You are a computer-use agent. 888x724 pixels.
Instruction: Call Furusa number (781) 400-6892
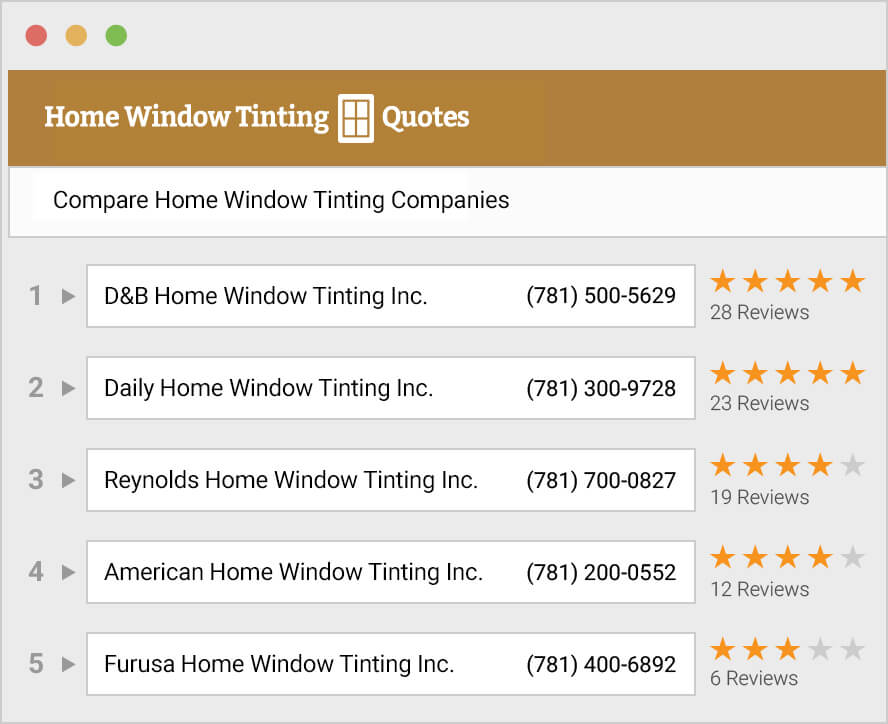(x=601, y=664)
